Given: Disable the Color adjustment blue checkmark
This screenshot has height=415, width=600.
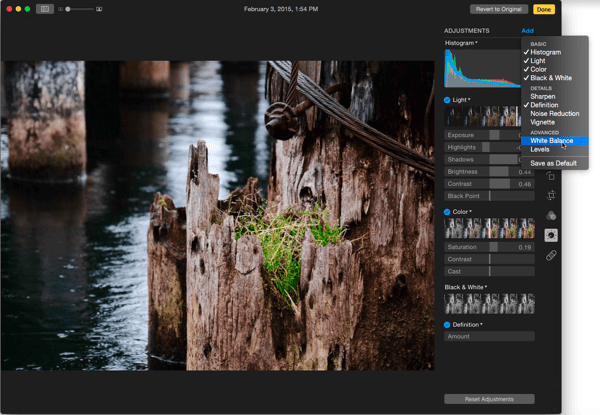Looking at the screenshot, I should 447,212.
